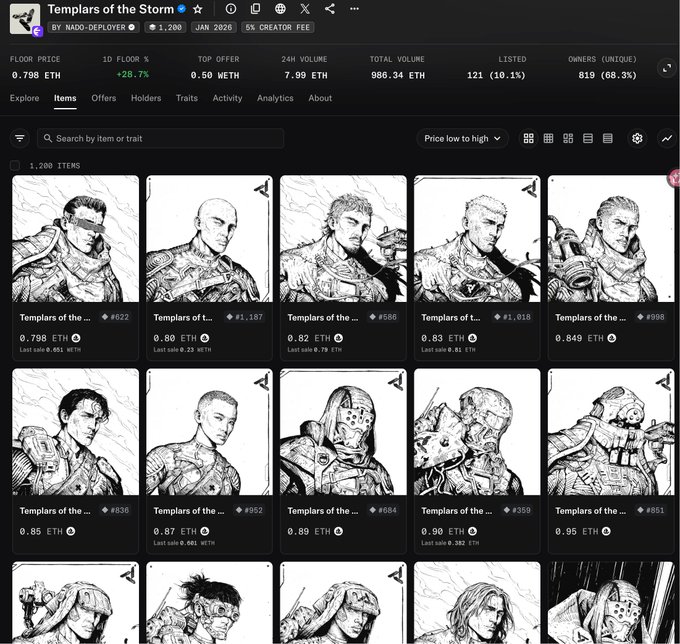
Task: Click the 1,200 supply badge
Action: [166, 27]
